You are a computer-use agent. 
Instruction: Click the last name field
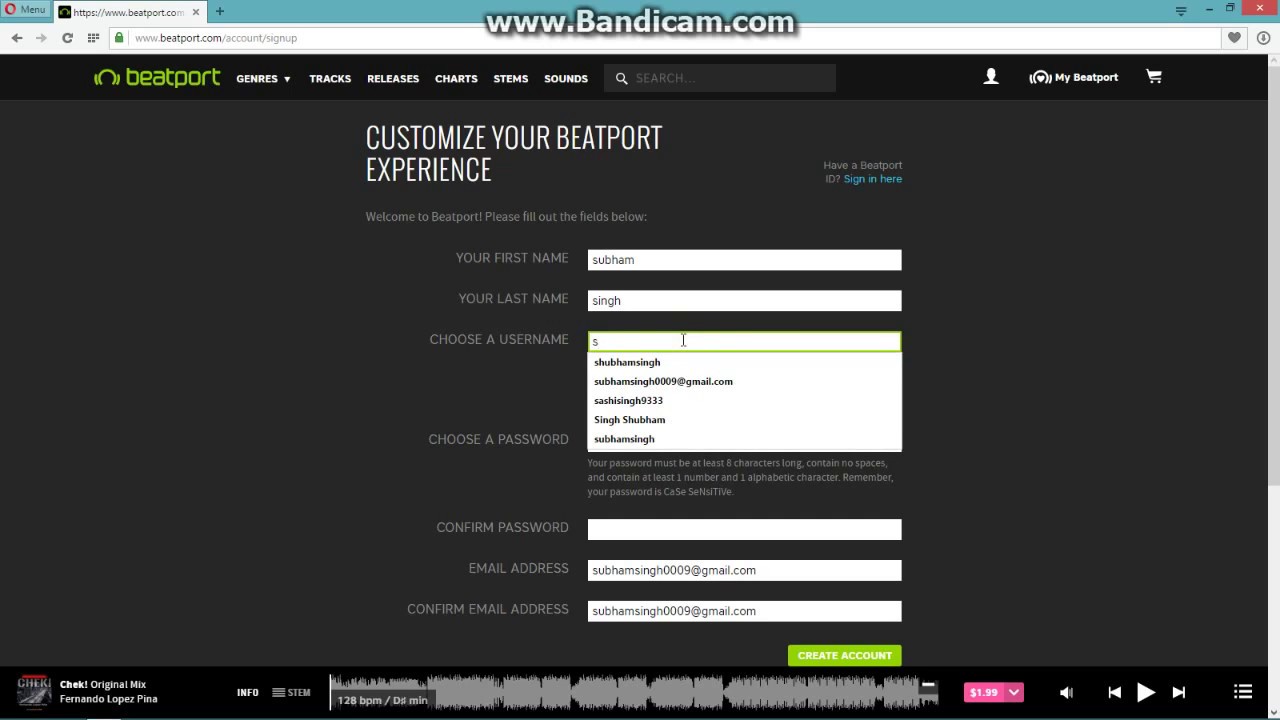point(744,301)
